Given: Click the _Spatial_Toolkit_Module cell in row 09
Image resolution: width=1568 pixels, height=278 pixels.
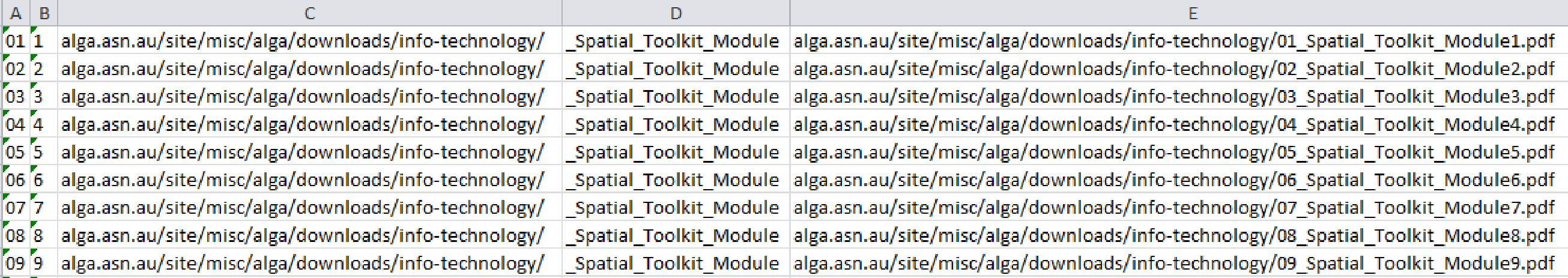Looking at the screenshot, I should (x=676, y=263).
